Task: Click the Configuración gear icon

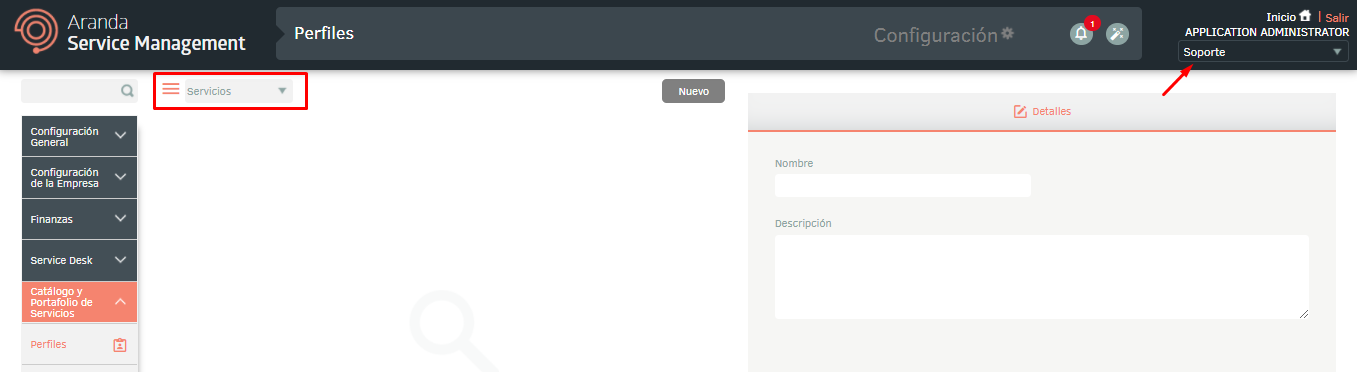Action: point(1008,33)
